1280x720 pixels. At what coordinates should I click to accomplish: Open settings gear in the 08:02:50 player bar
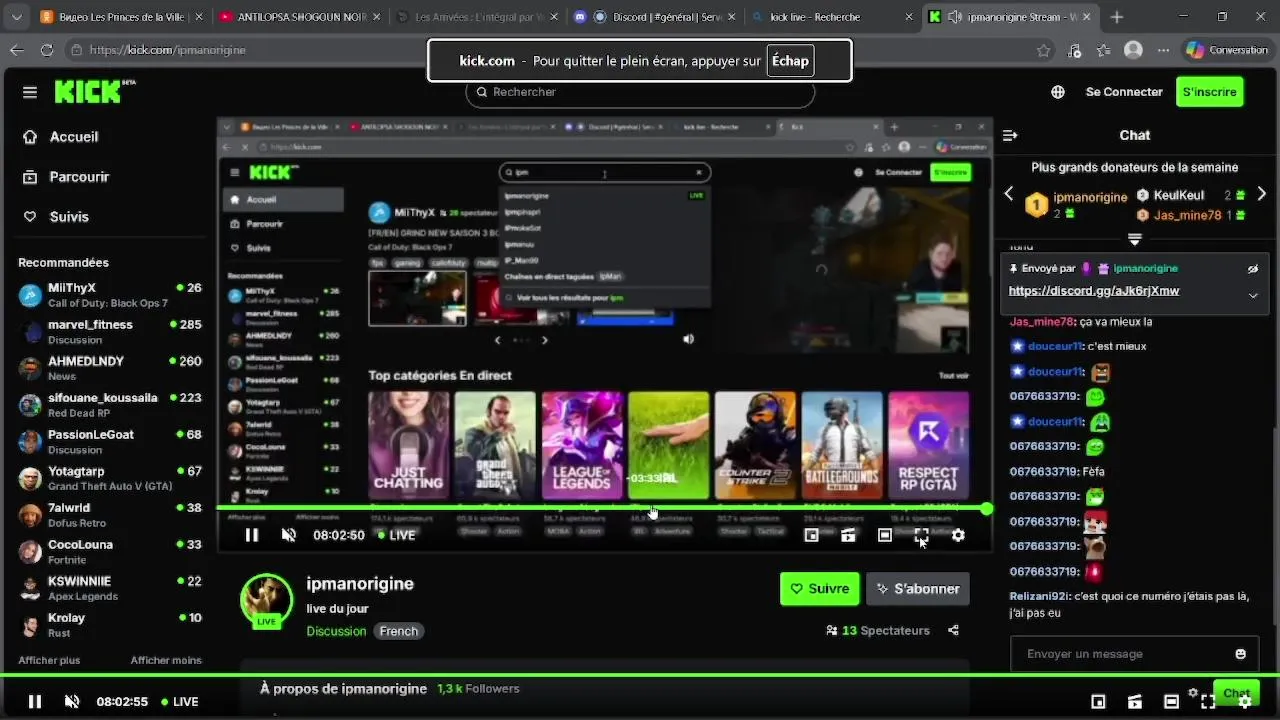pos(958,536)
